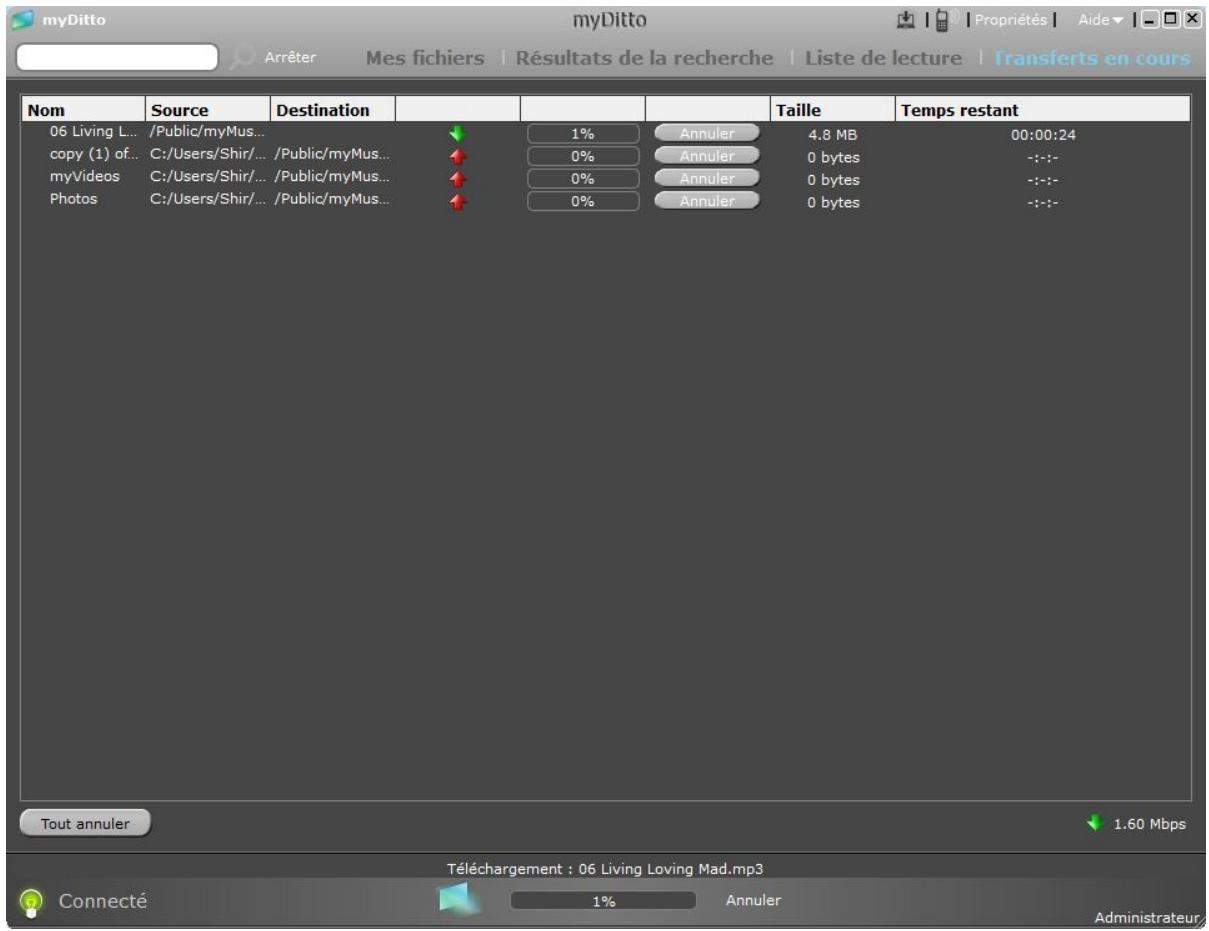Click the '1.60 Mbps' speed readout
This screenshot has width=1209, height=931.
[1150, 824]
